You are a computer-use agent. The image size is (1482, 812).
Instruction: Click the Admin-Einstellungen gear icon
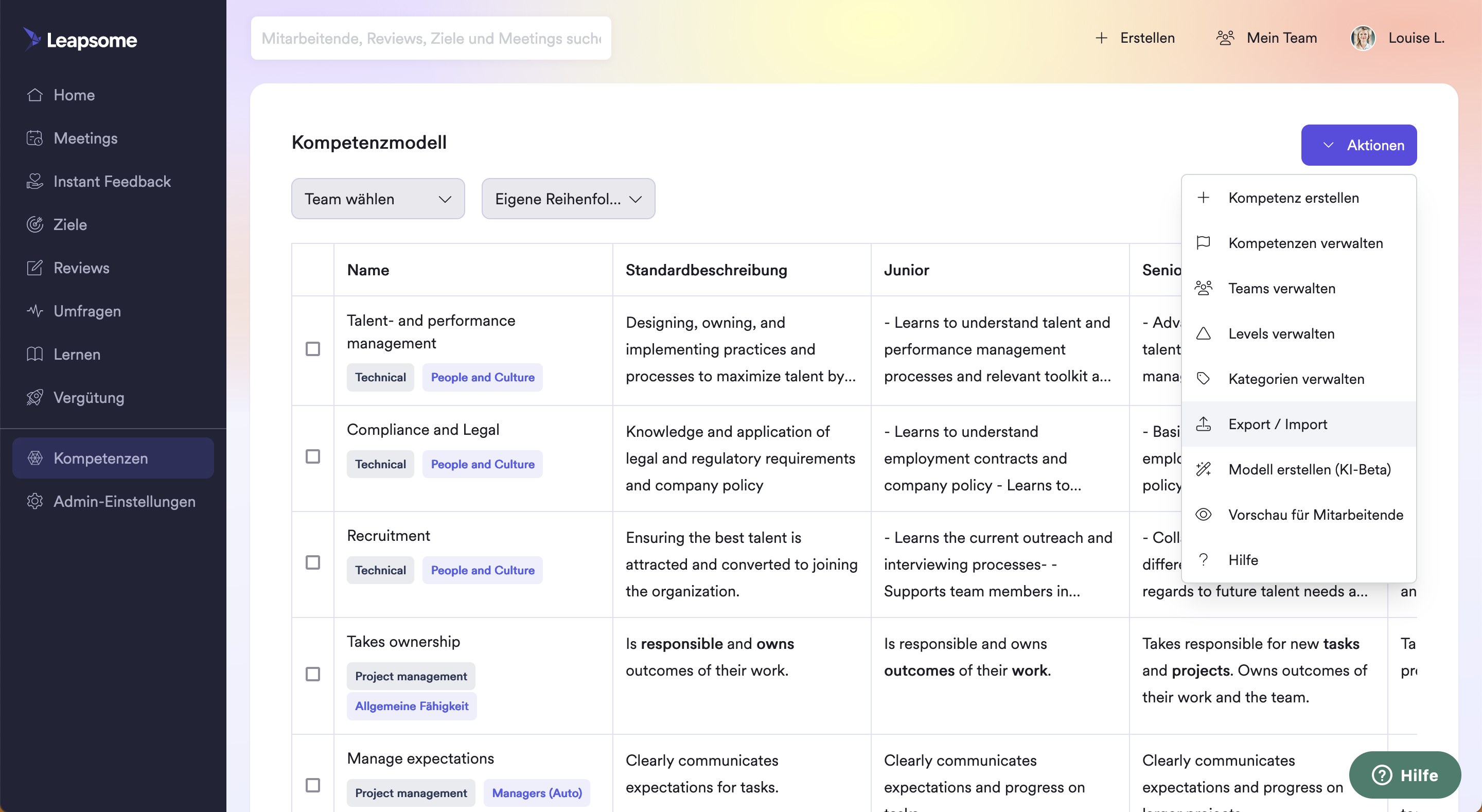click(x=35, y=501)
